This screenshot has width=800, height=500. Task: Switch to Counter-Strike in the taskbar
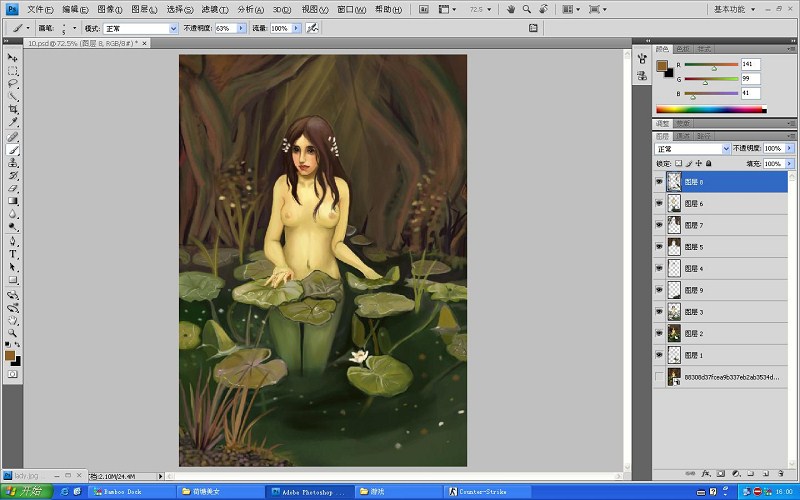[x=483, y=492]
